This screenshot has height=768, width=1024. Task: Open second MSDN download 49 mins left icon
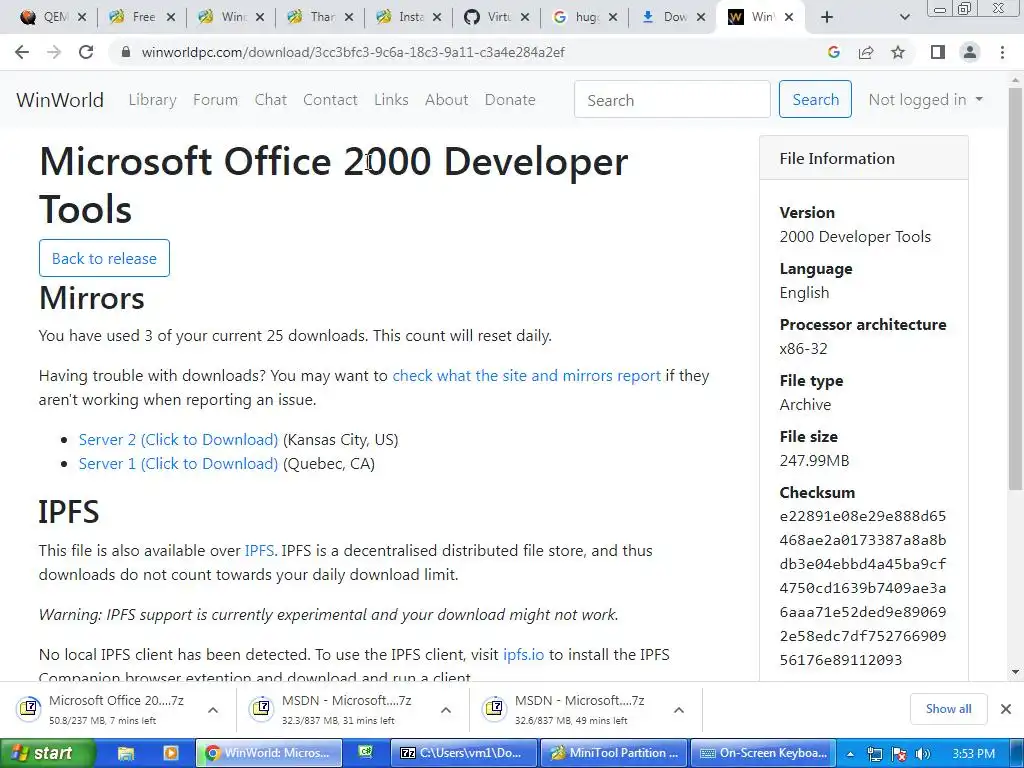coord(494,709)
